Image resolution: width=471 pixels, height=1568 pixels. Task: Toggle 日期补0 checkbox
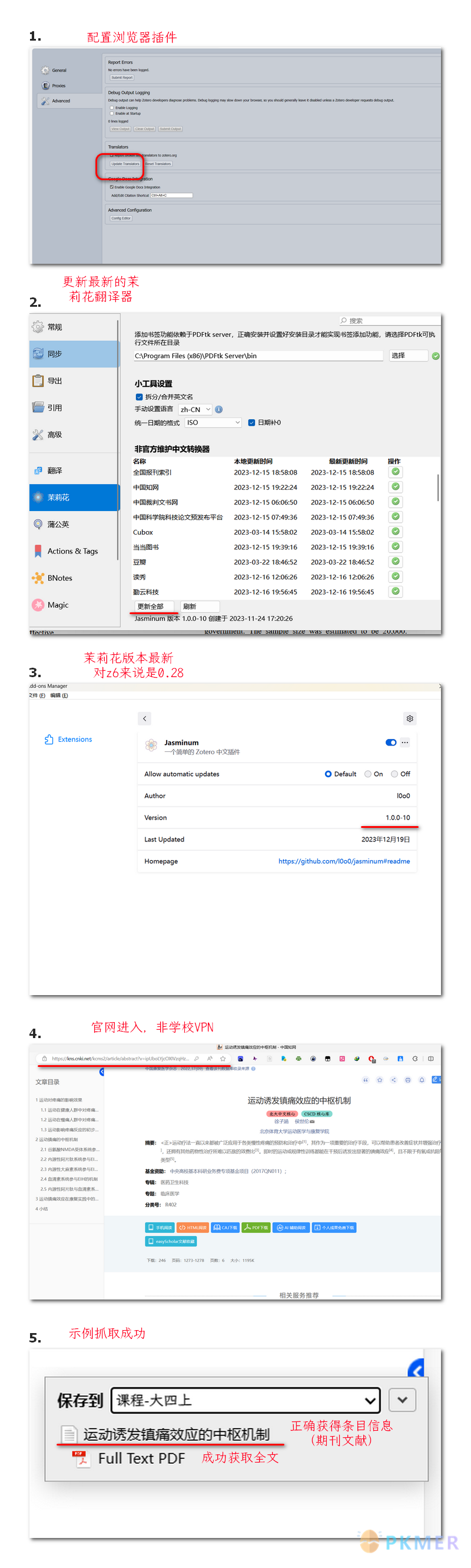pyautogui.click(x=251, y=422)
